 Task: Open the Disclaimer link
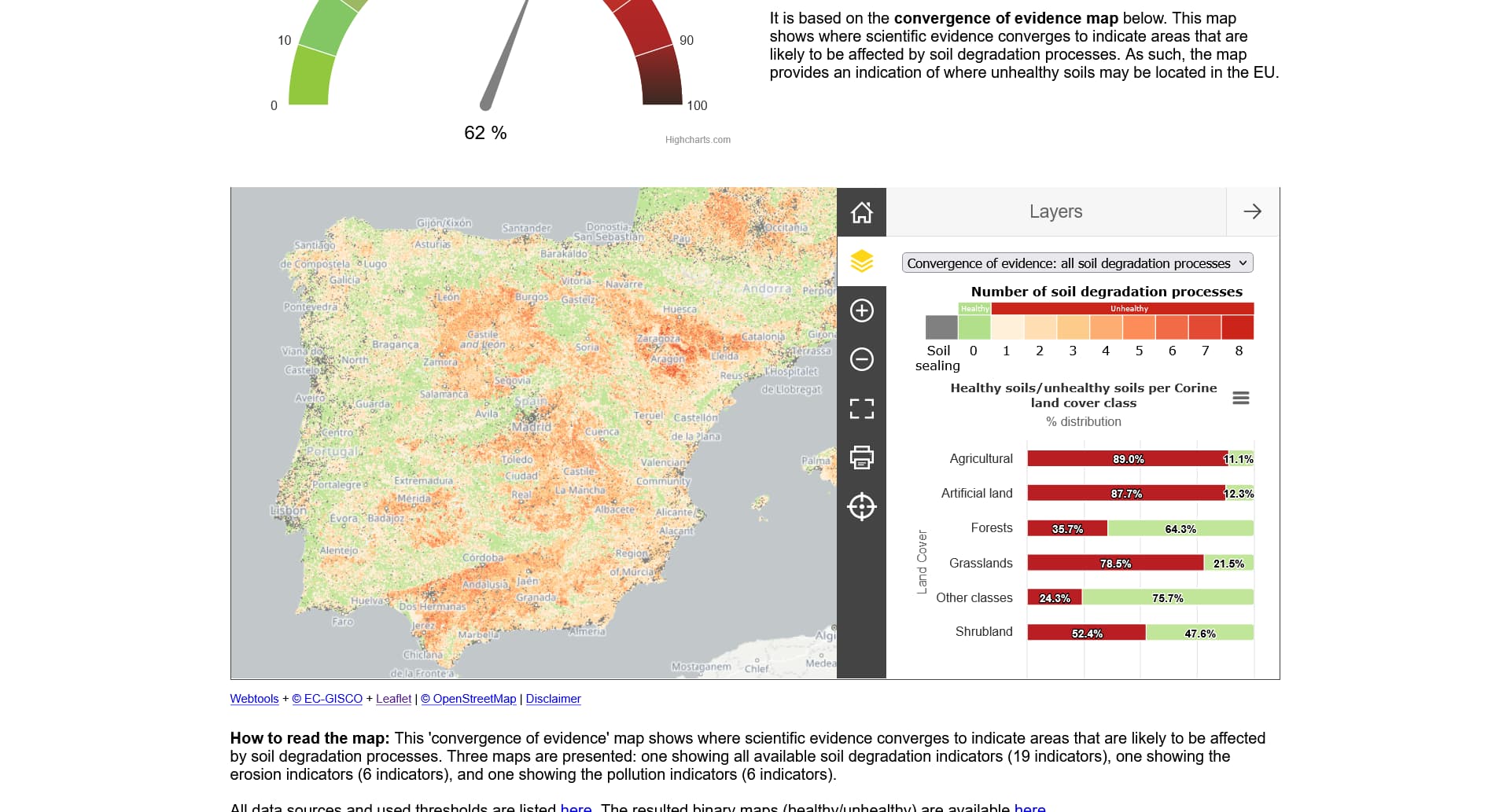pos(553,699)
